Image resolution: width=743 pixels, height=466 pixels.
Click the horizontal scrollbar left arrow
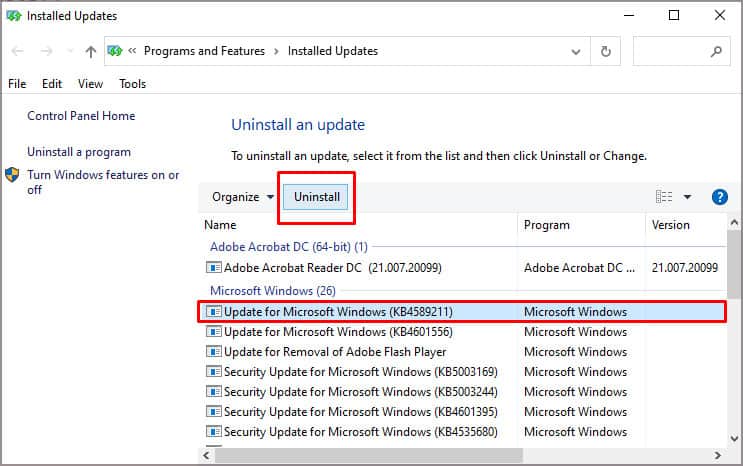[206, 455]
